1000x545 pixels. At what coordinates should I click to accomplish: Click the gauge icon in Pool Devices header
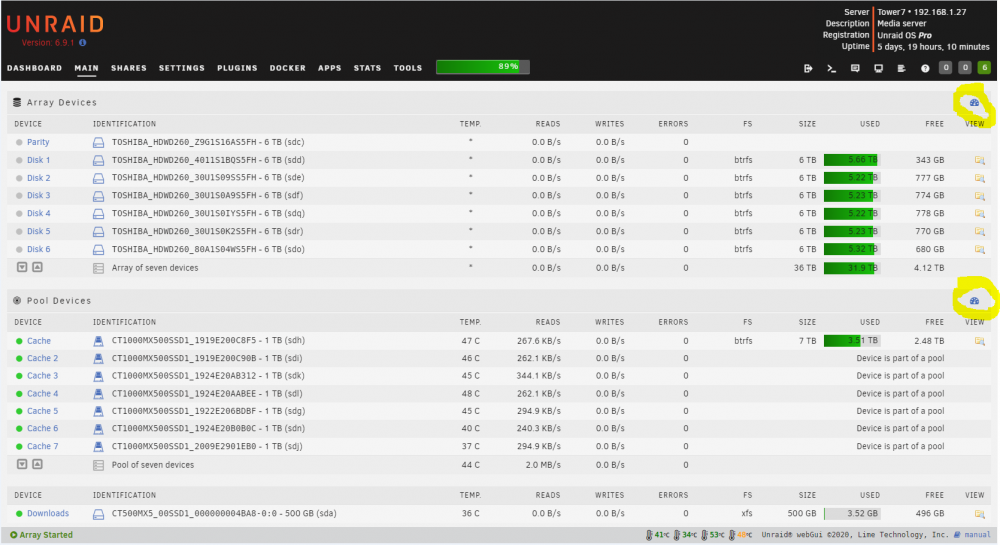(x=974, y=301)
